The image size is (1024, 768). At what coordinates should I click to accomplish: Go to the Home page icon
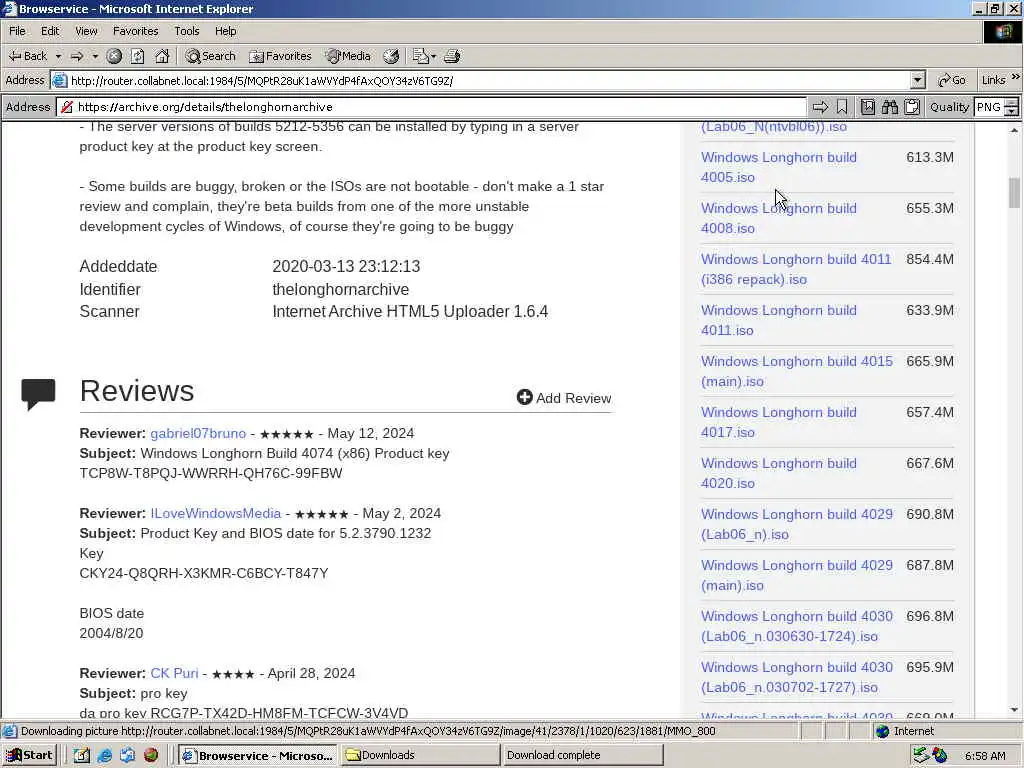point(162,56)
